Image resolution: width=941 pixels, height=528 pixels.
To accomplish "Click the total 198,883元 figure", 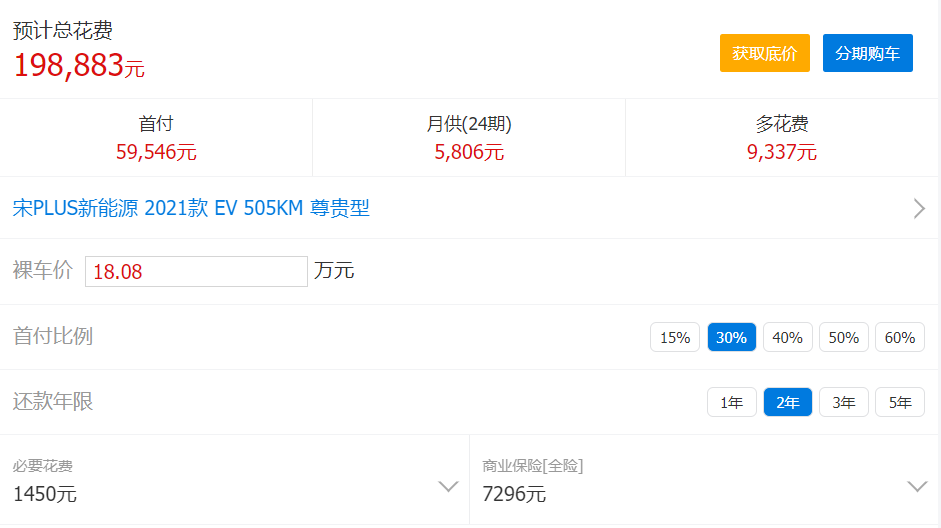I will click(79, 65).
